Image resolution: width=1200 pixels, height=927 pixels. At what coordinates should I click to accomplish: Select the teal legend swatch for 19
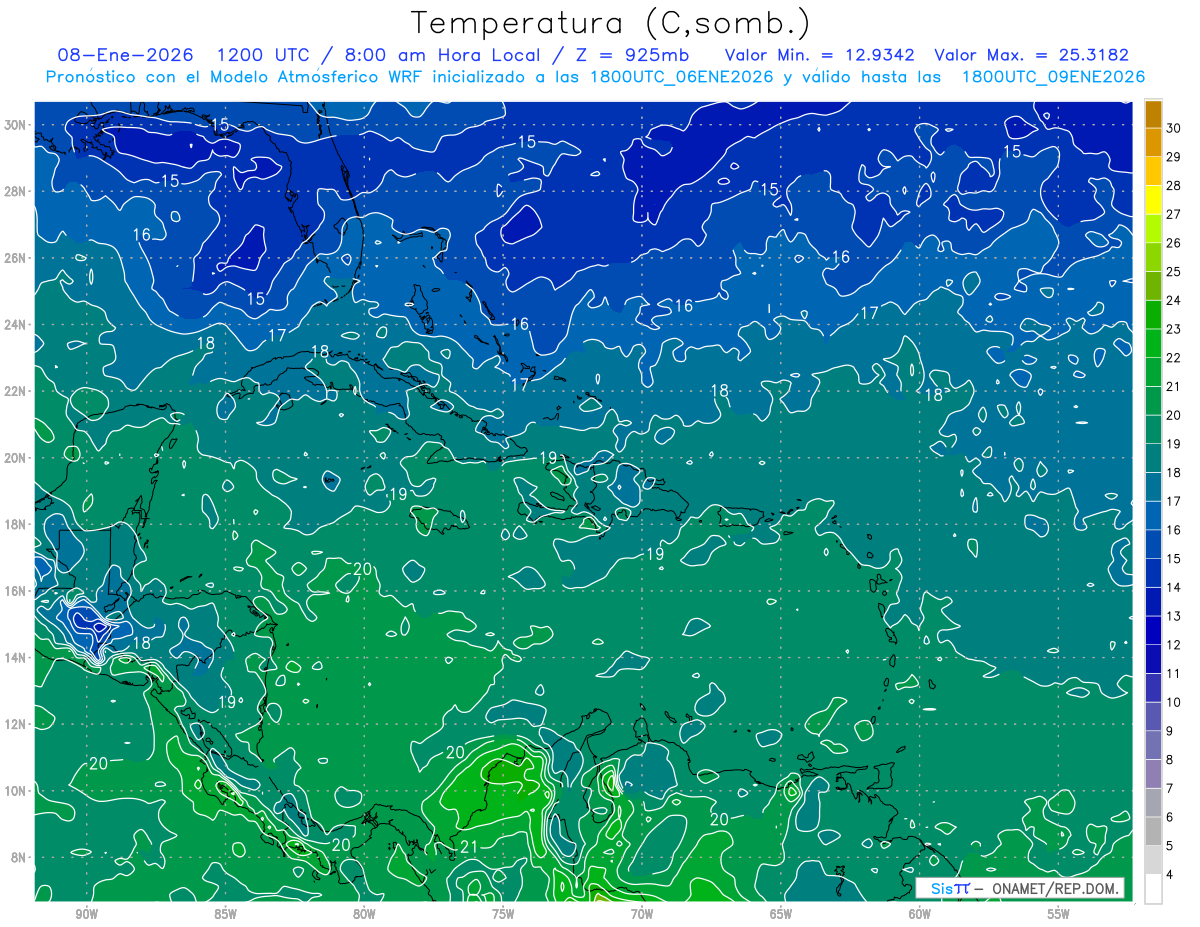[1153, 430]
